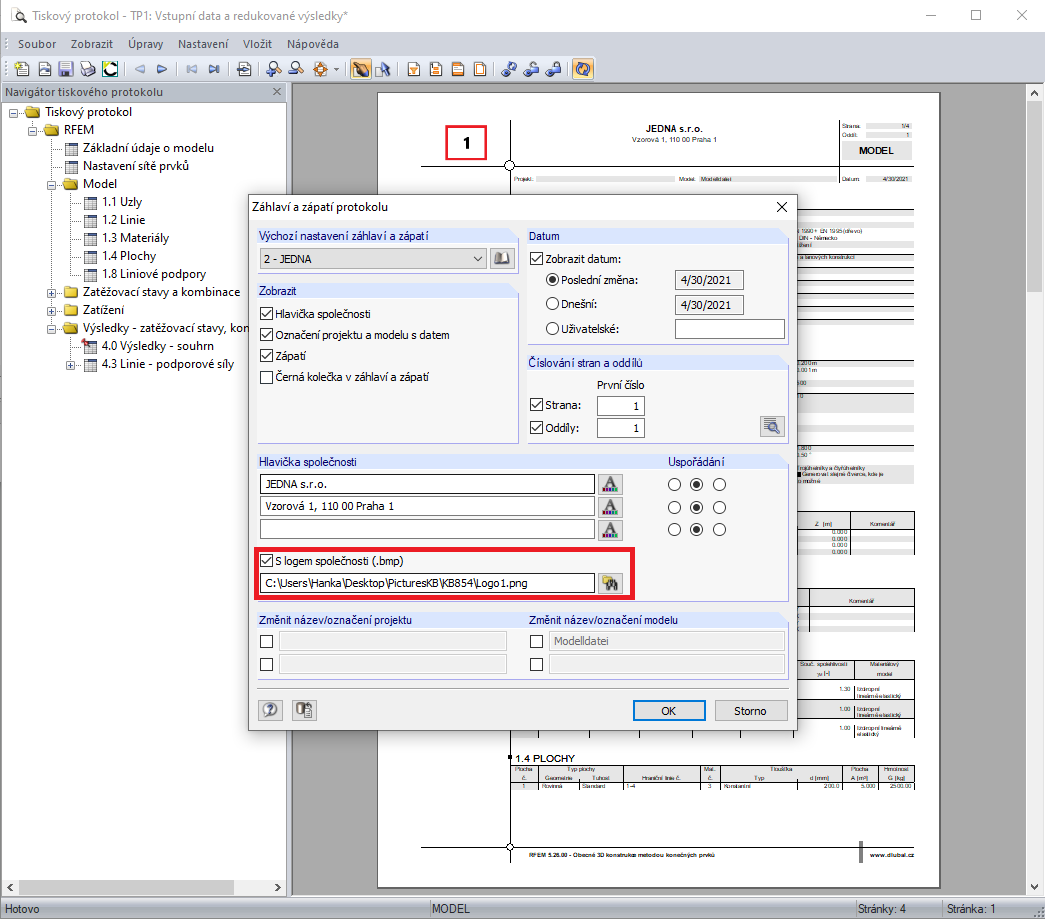Click the navigator horizontal scrollbar
This screenshot has height=919, width=1045.
[126, 887]
